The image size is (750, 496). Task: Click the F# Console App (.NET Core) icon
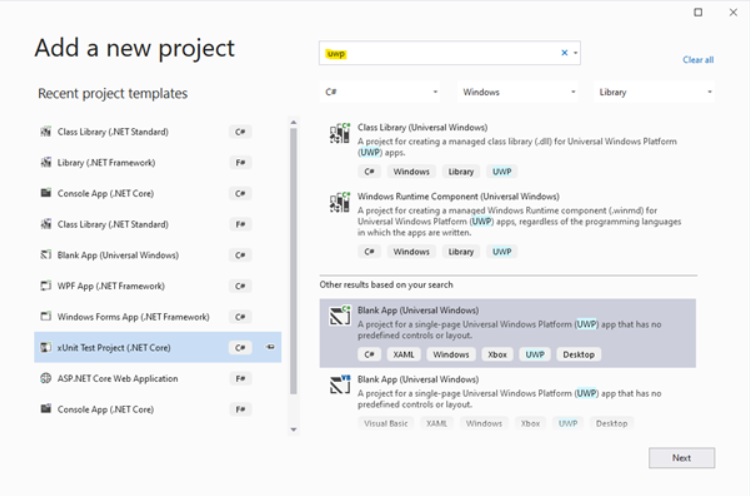46,409
